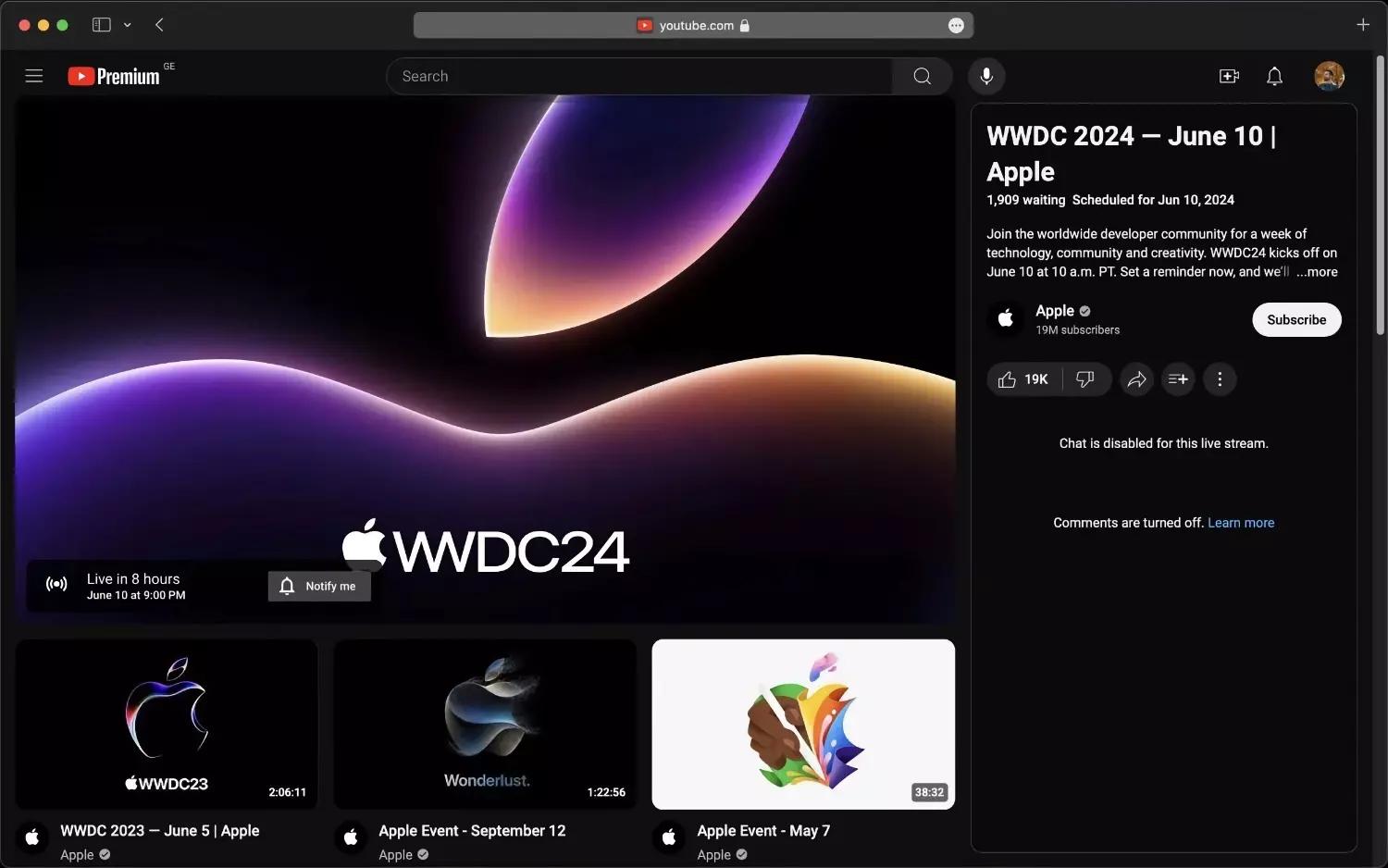The height and width of the screenshot is (868, 1388).
Task: Dislike the WWDC 2024 video
Action: coord(1086,379)
